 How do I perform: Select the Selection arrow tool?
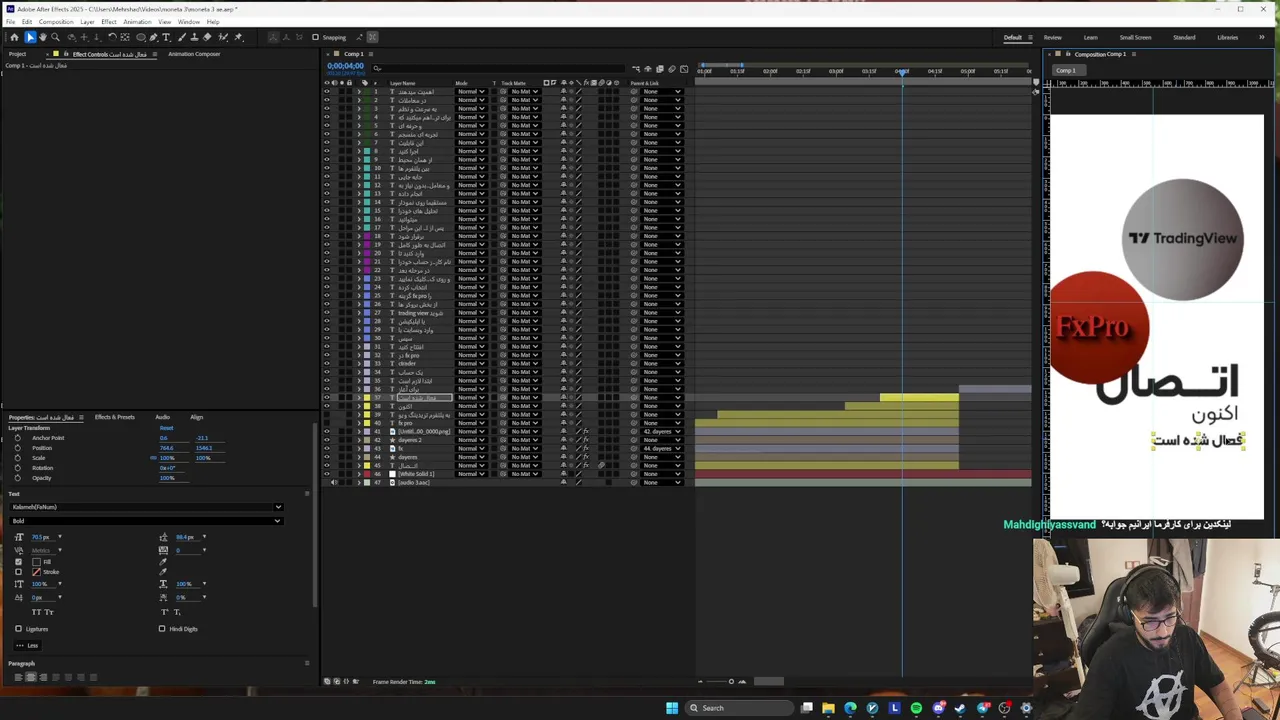(x=30, y=37)
